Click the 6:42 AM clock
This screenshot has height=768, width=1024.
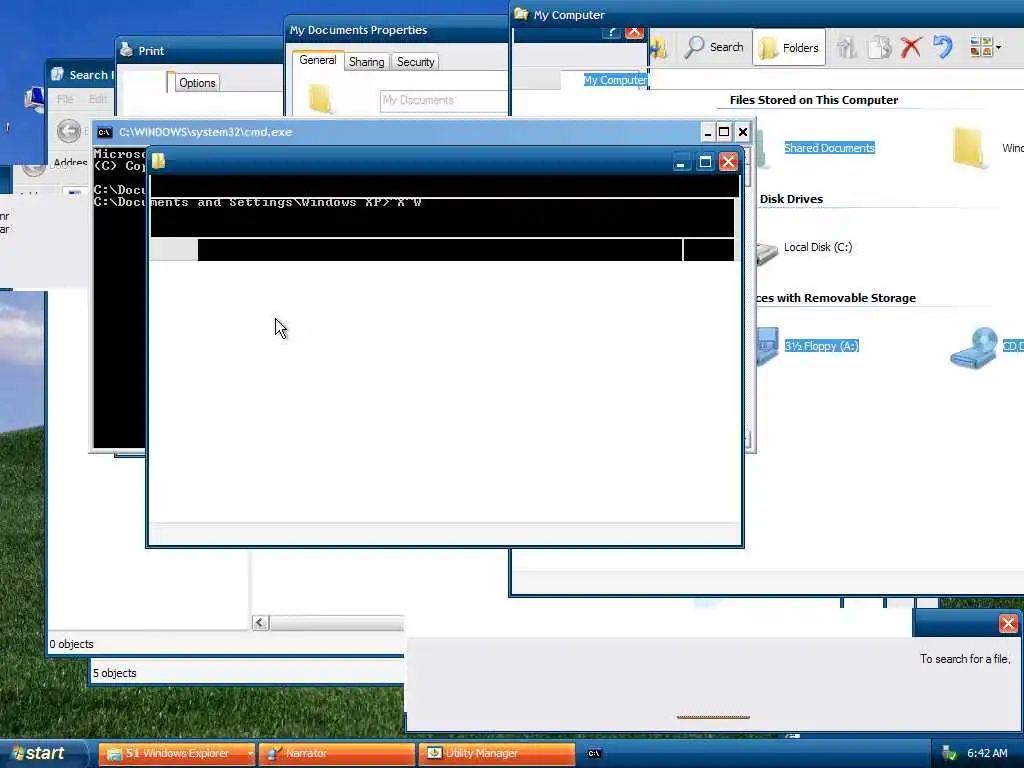987,754
